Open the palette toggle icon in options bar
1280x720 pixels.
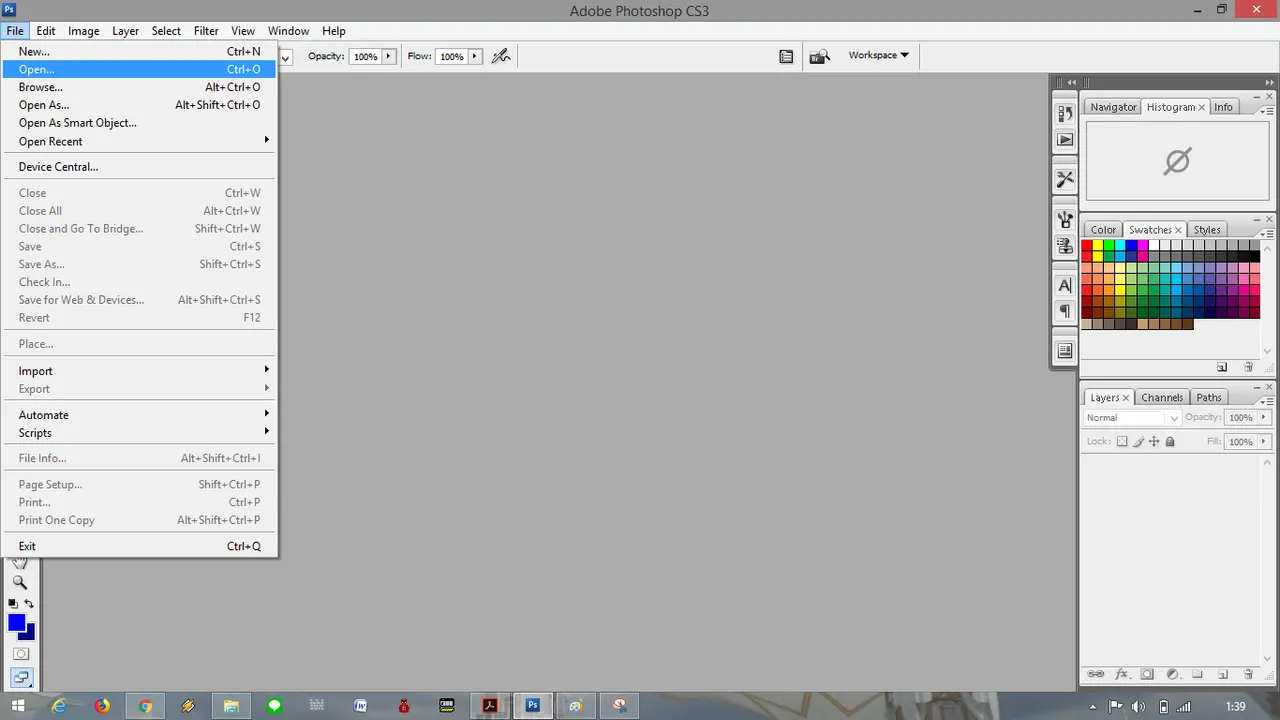point(786,56)
